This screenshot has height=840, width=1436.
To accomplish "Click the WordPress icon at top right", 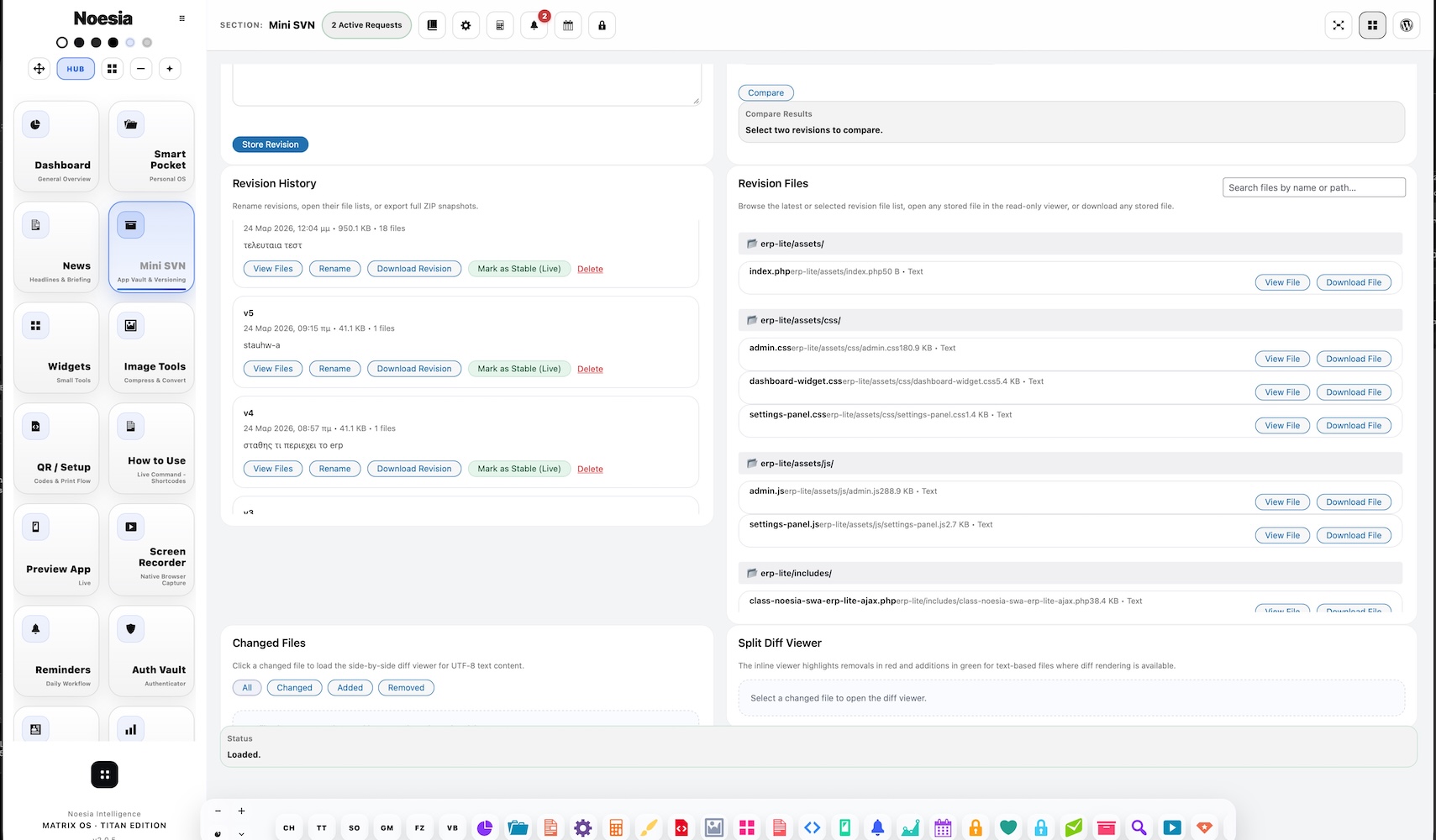I will coord(1407,25).
